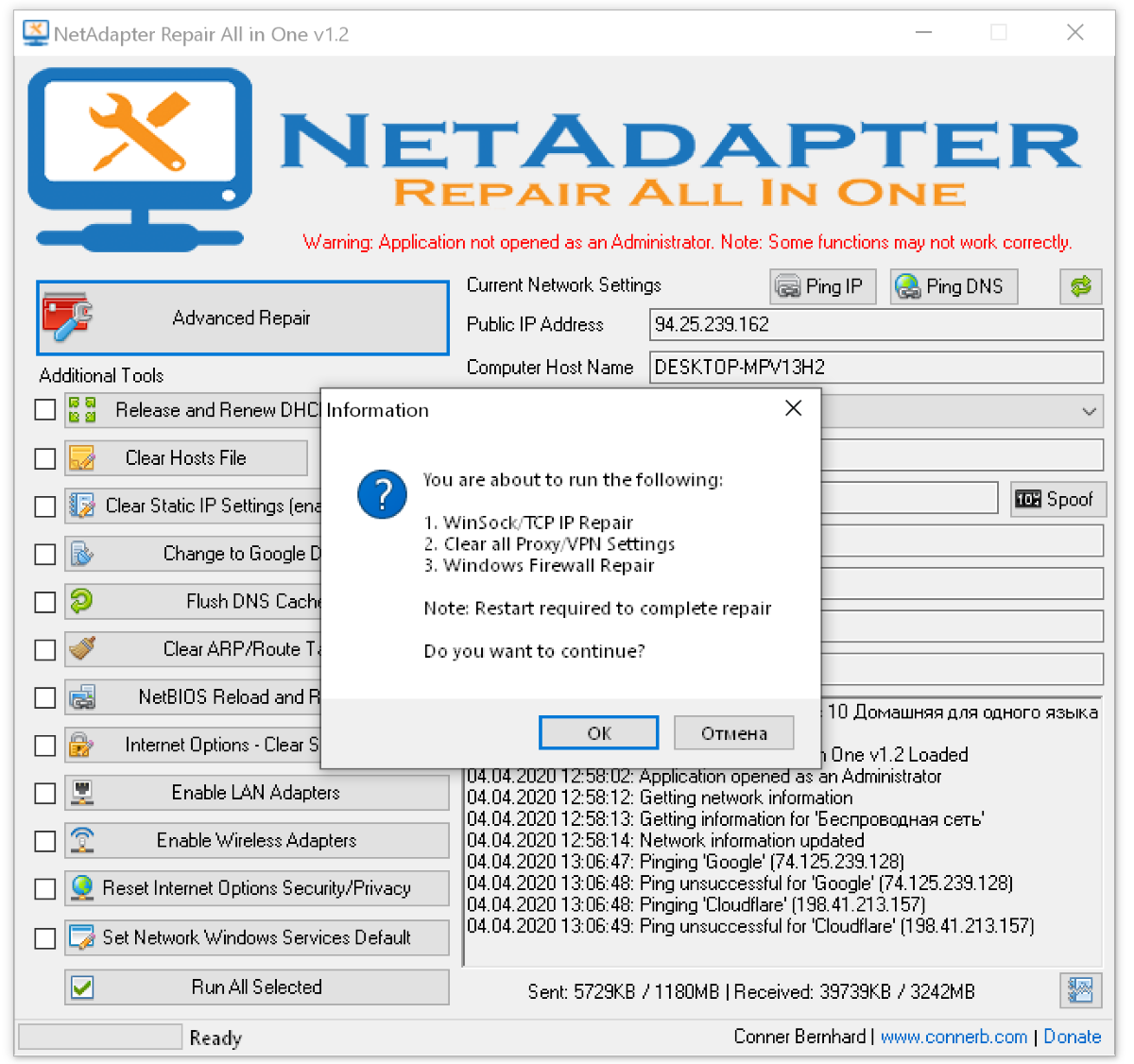Click log line 'Ping unsuccessful for Google'
Viewport: 1134px width, 1064px height.
[x=740, y=883]
